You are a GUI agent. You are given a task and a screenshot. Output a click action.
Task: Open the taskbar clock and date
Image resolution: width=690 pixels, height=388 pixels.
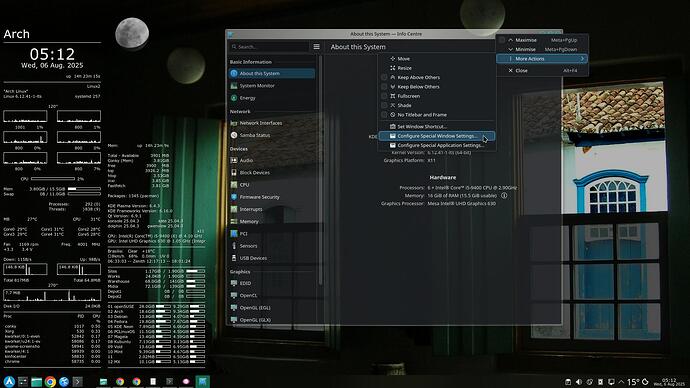tap(668, 382)
